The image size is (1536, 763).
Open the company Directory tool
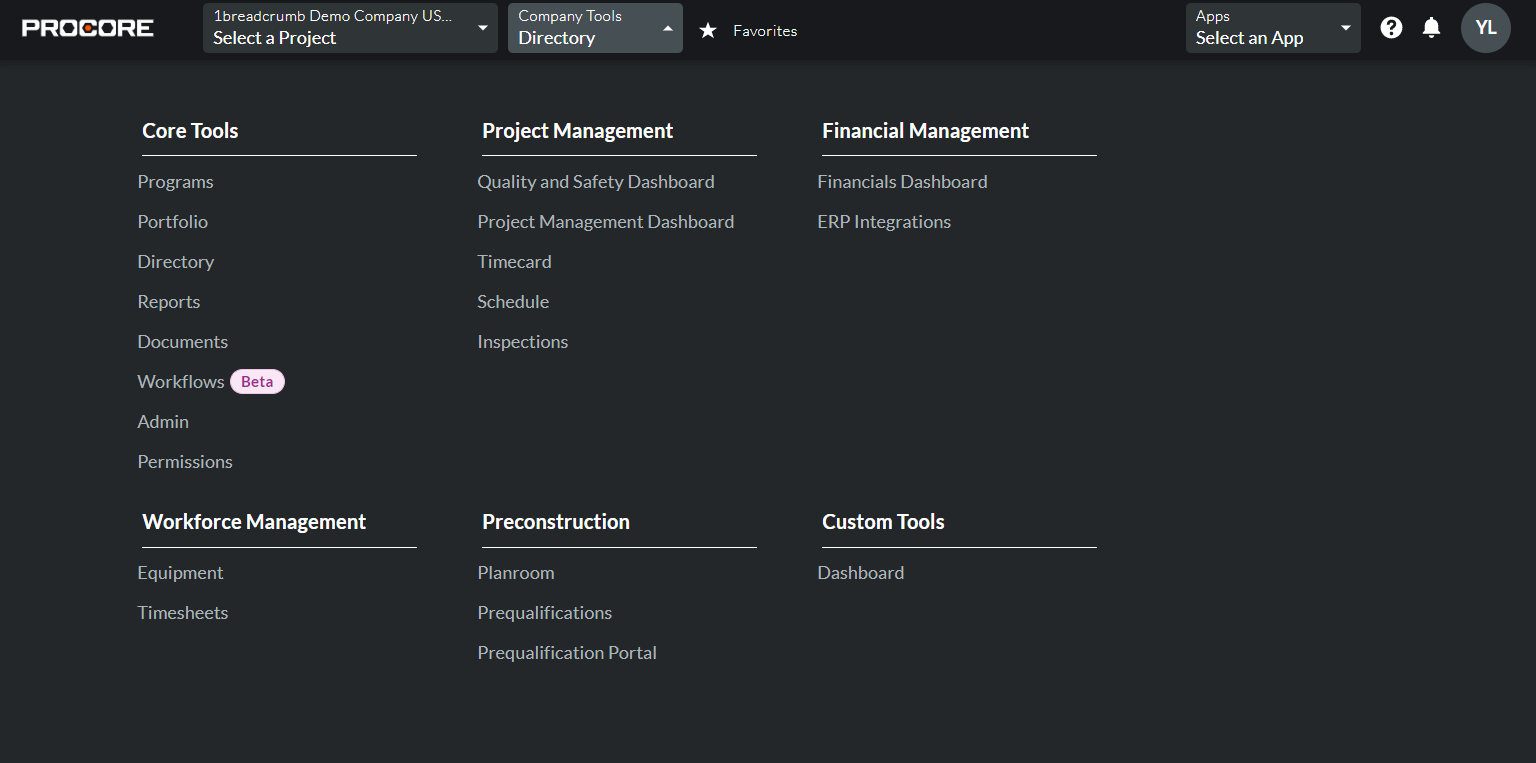[x=176, y=261]
